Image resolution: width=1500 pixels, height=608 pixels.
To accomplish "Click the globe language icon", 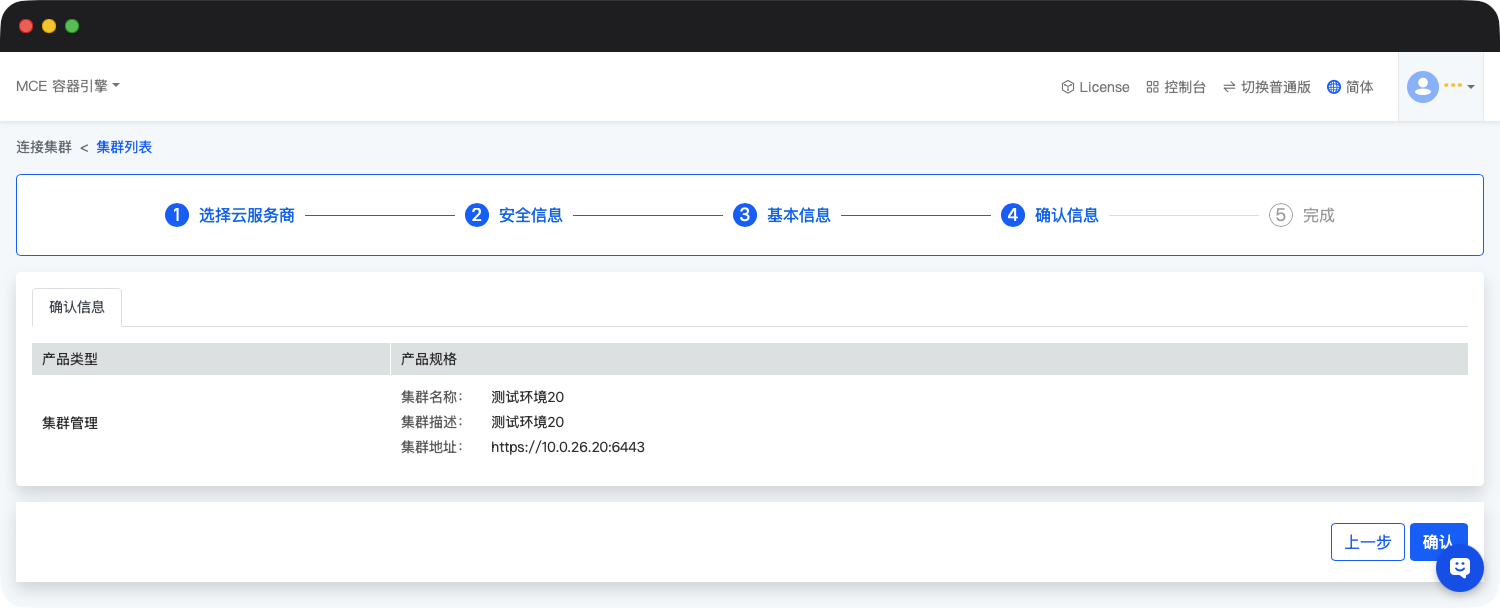I will point(1333,87).
